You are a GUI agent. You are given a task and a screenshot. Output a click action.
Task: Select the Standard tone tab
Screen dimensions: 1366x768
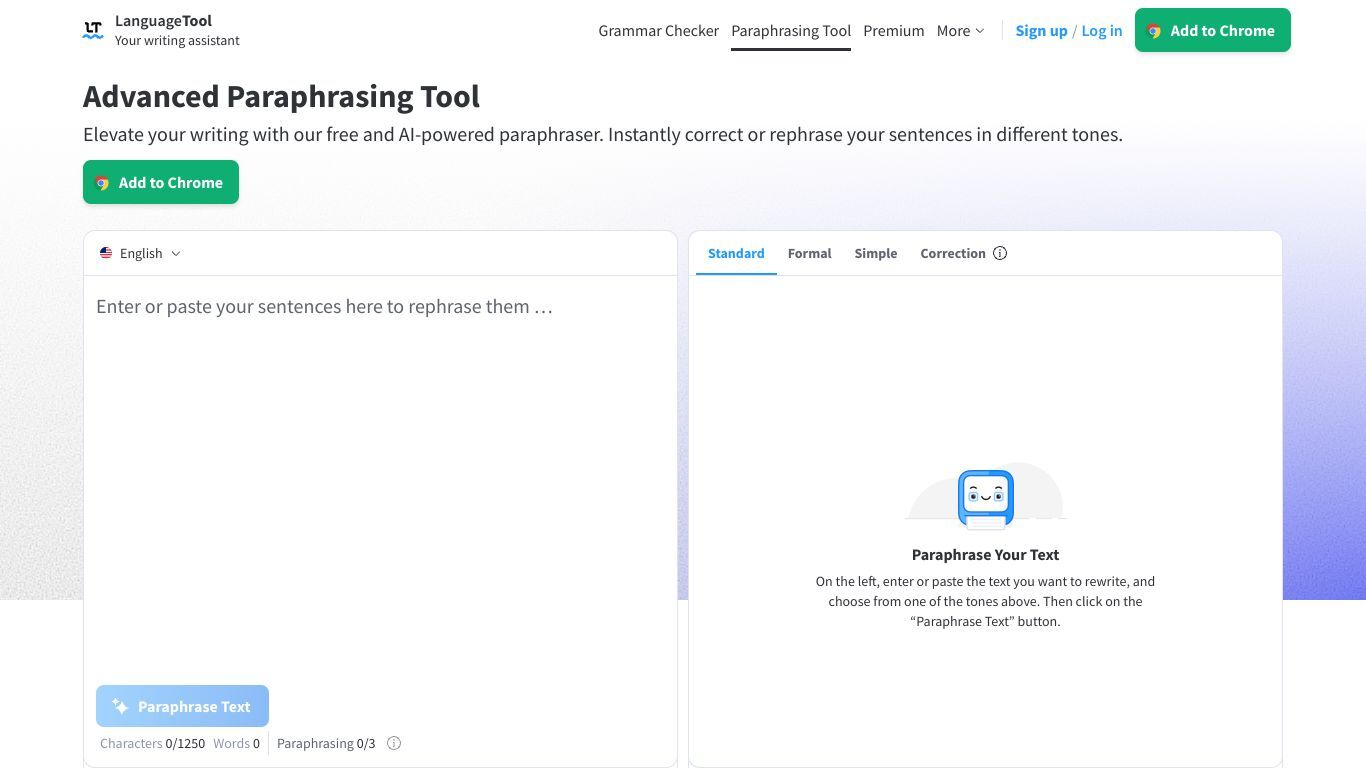pos(736,253)
